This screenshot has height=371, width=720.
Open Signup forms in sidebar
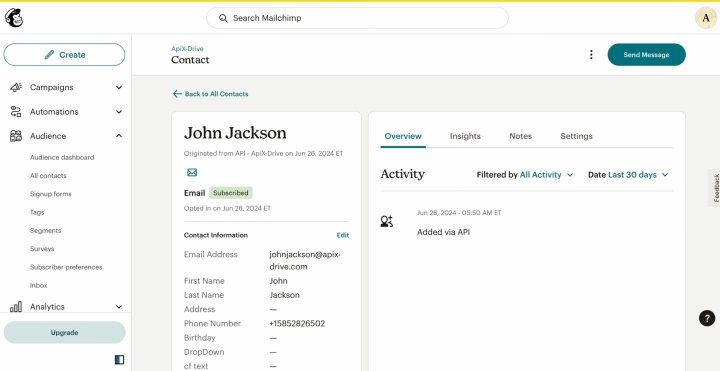[x=51, y=194]
